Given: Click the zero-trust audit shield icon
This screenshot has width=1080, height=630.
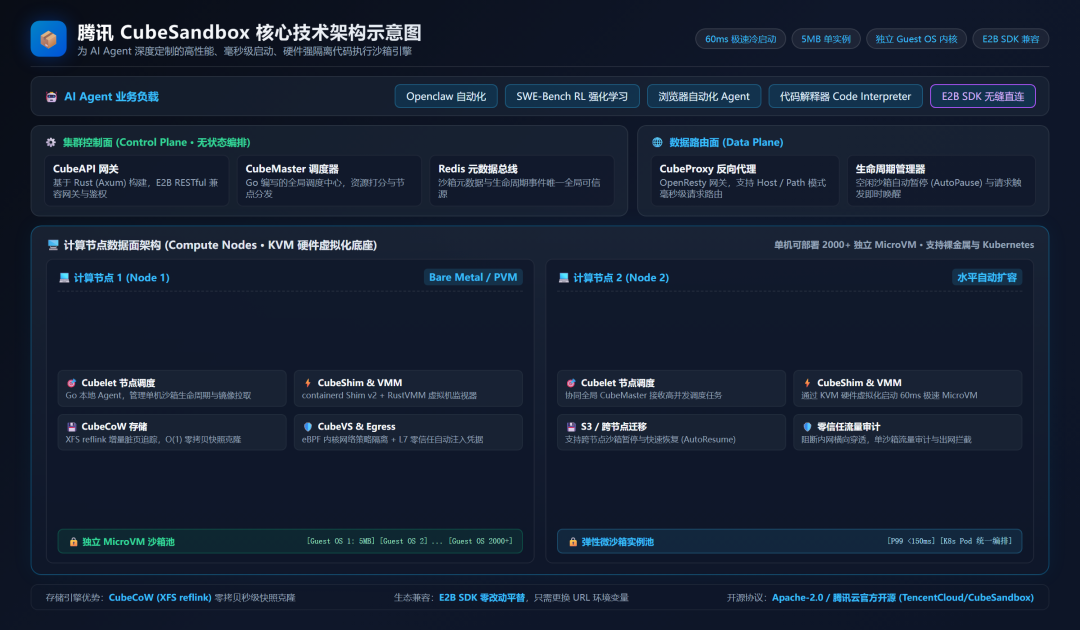Looking at the screenshot, I should [x=807, y=427].
